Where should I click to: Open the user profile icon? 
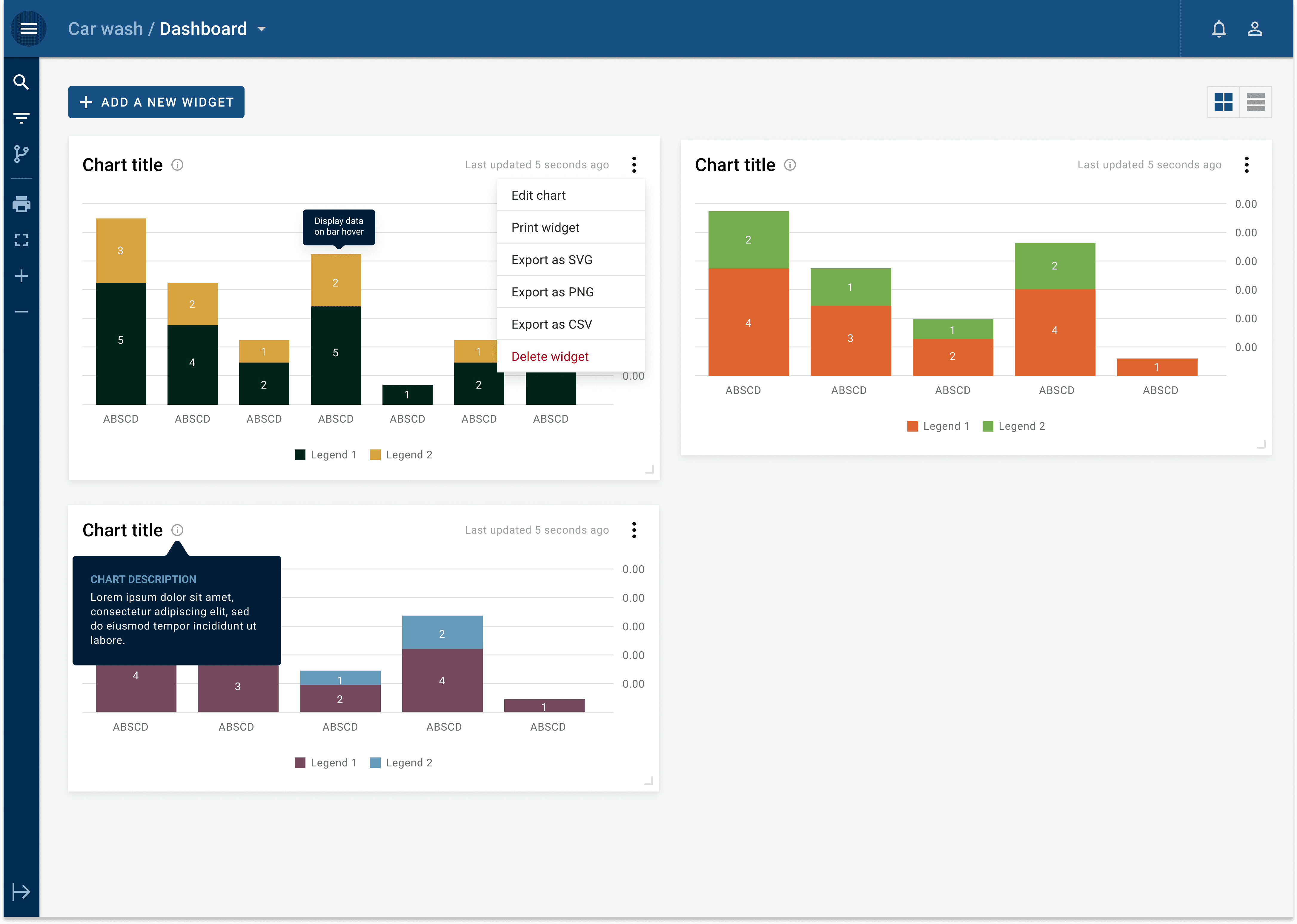(1255, 28)
